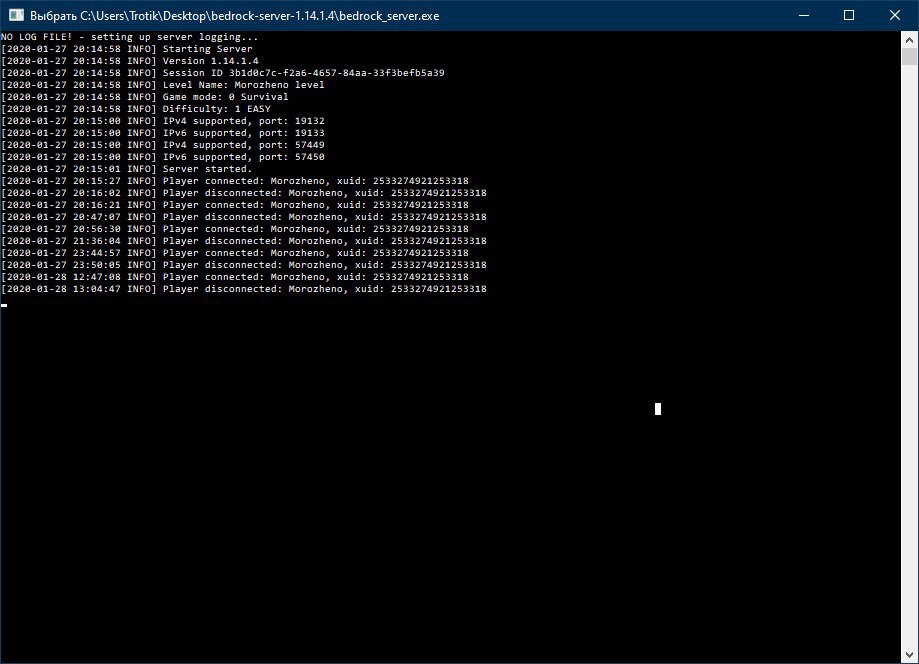919x664 pixels.
Task: Click the 20:47:07 Player disconnected line
Action: 244,217
